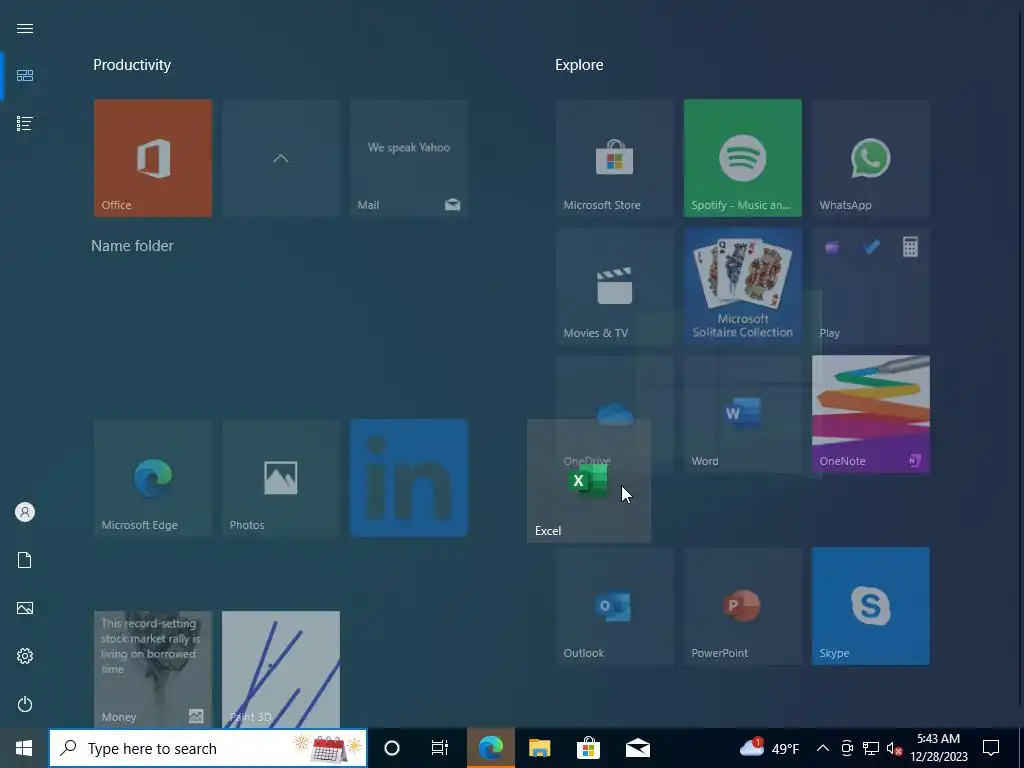Open the Pictures shortcut in Start sidebar

pos(25,608)
